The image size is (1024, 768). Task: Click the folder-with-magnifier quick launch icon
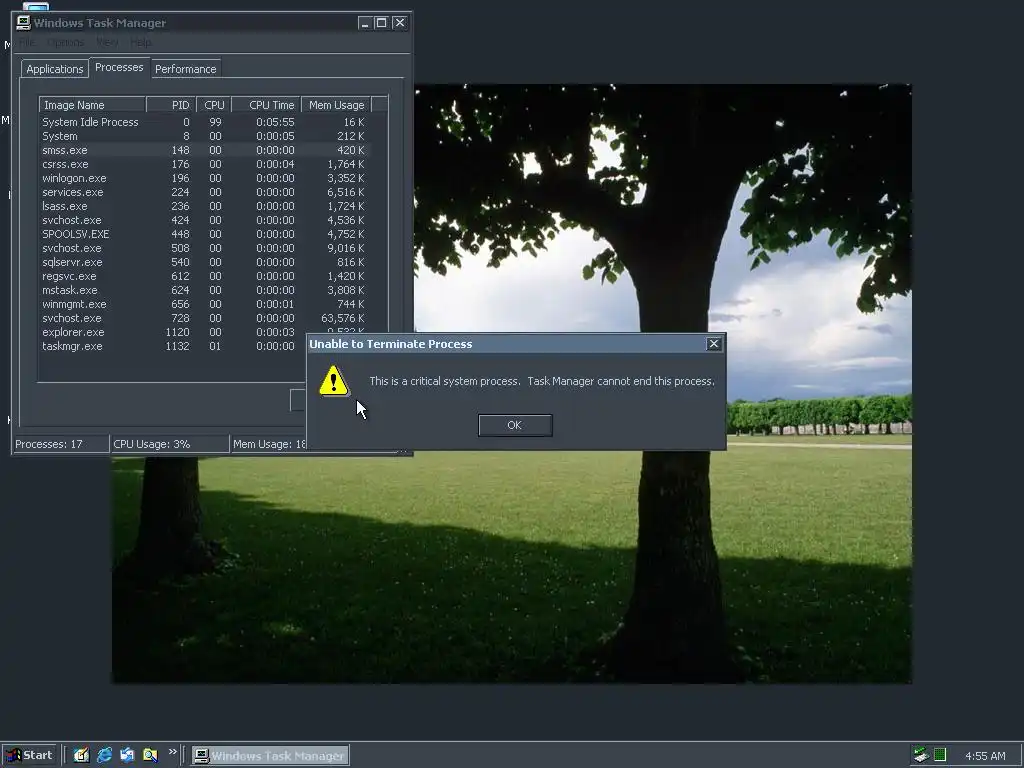click(x=150, y=755)
